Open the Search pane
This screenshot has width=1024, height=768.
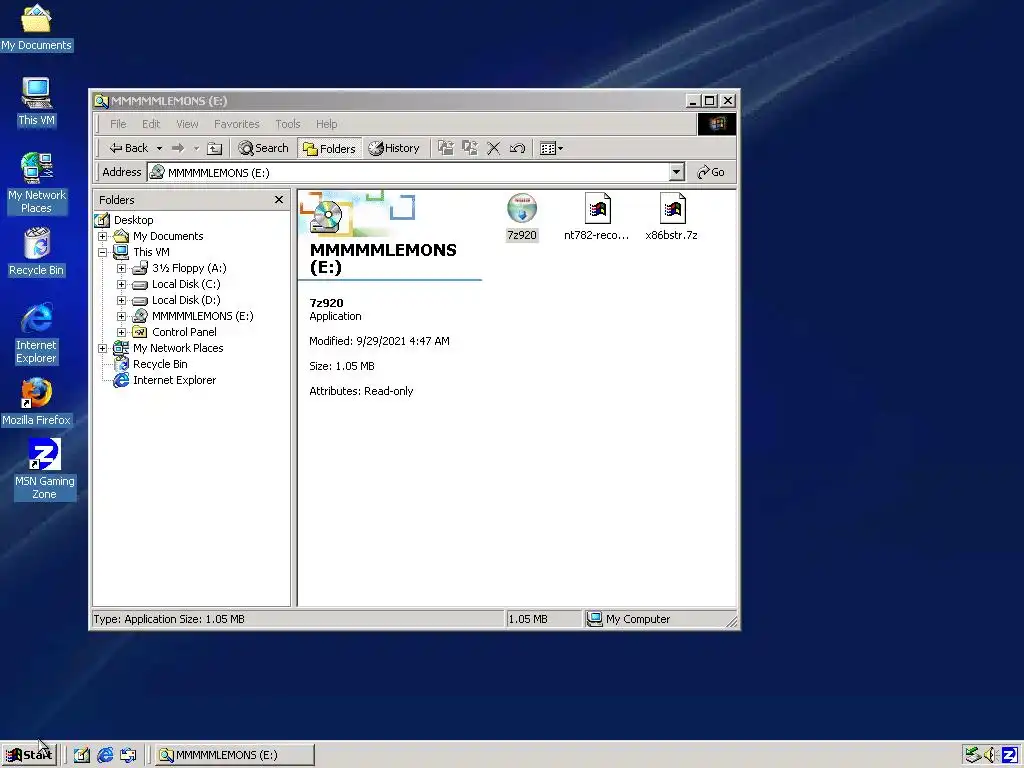click(263, 148)
